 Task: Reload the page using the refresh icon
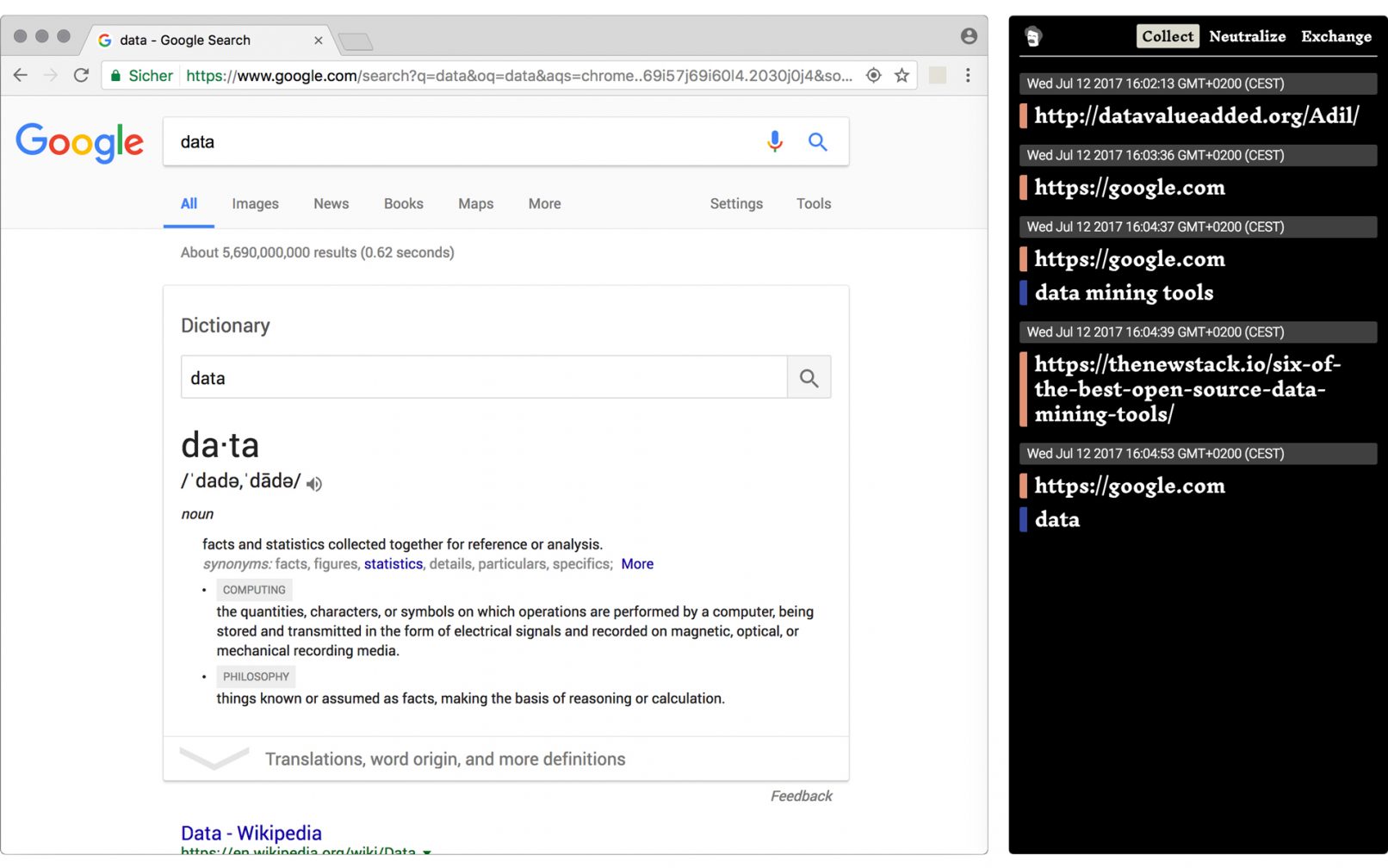(x=81, y=76)
